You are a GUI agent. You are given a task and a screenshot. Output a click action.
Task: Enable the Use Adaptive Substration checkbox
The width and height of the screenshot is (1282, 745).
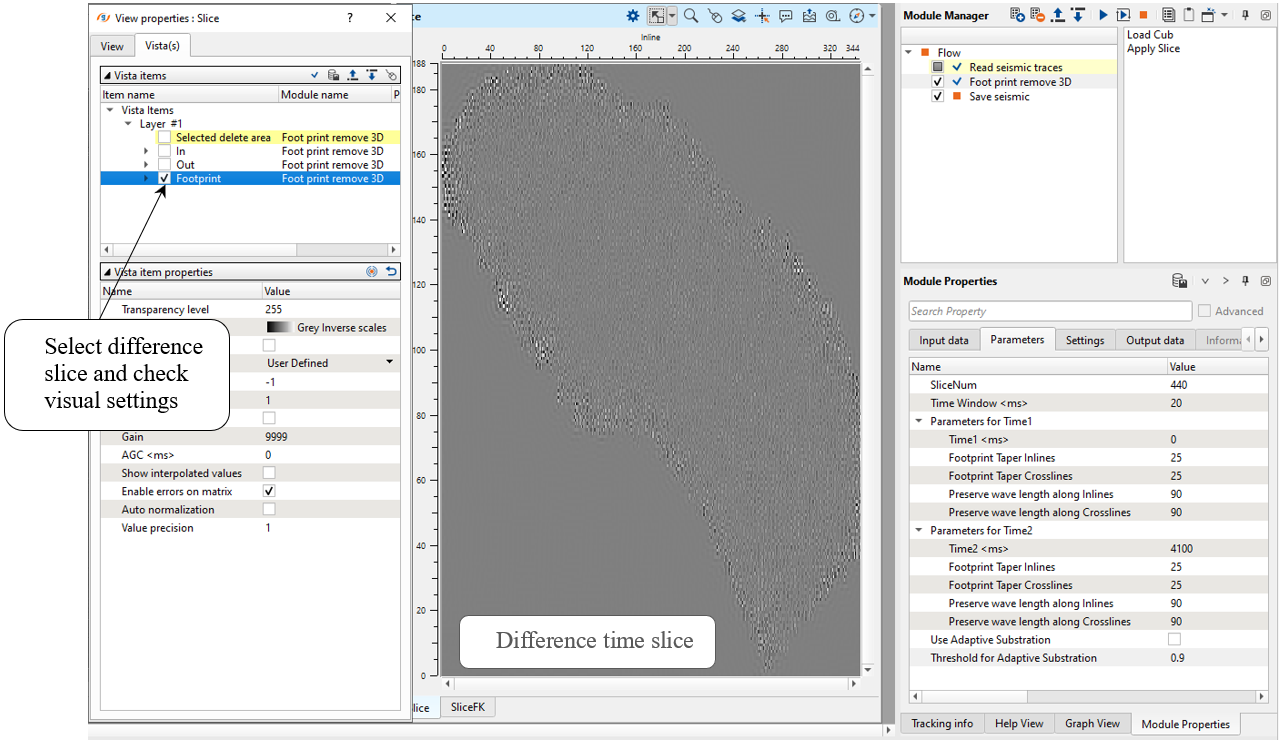(x=1174, y=640)
